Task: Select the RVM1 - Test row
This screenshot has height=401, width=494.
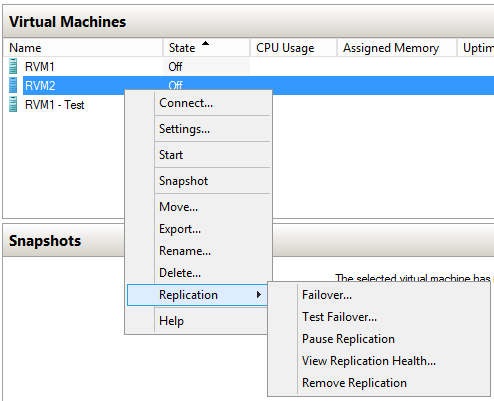Action: tap(63, 105)
